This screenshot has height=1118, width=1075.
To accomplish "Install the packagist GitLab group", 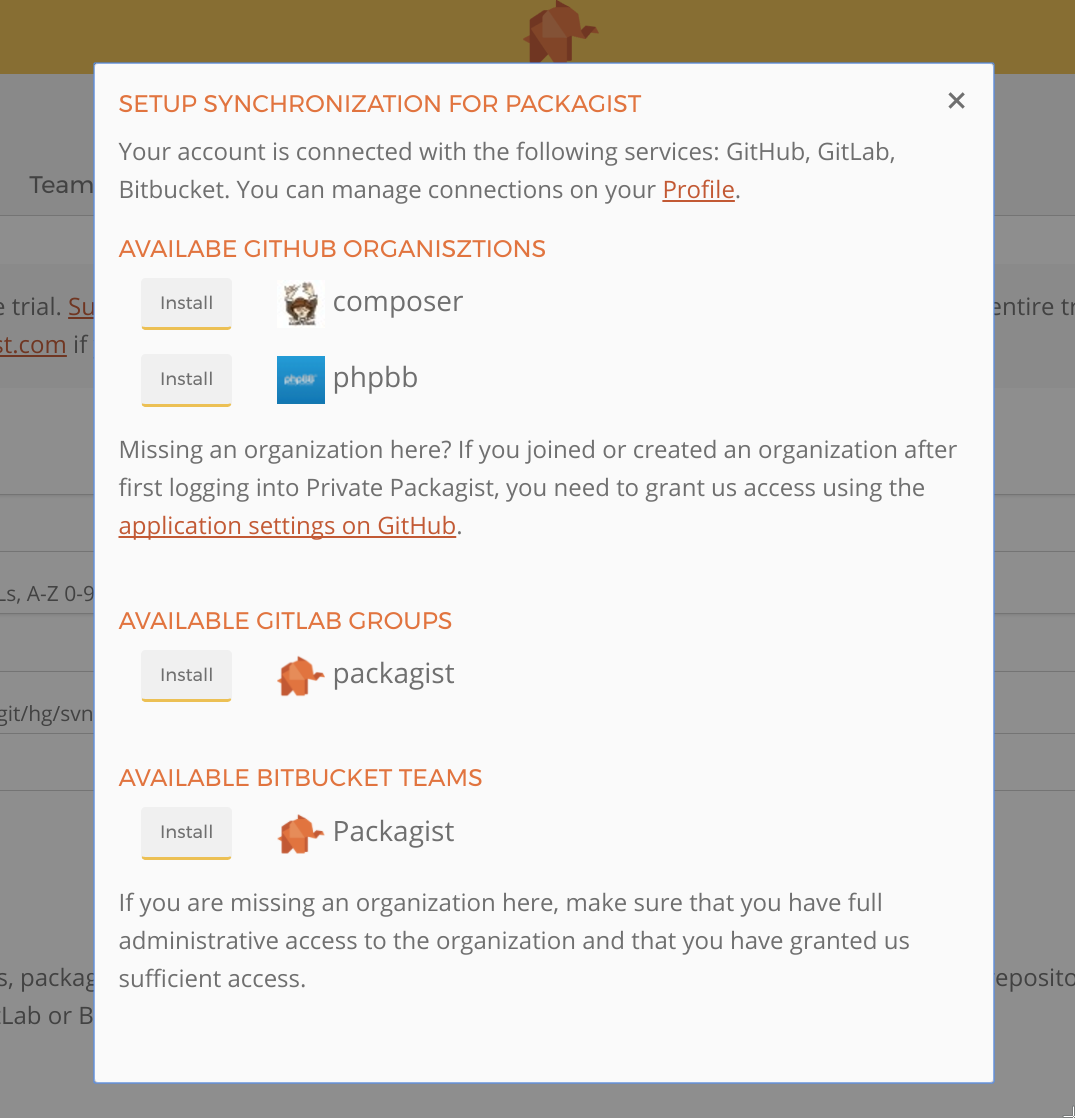I will click(186, 675).
